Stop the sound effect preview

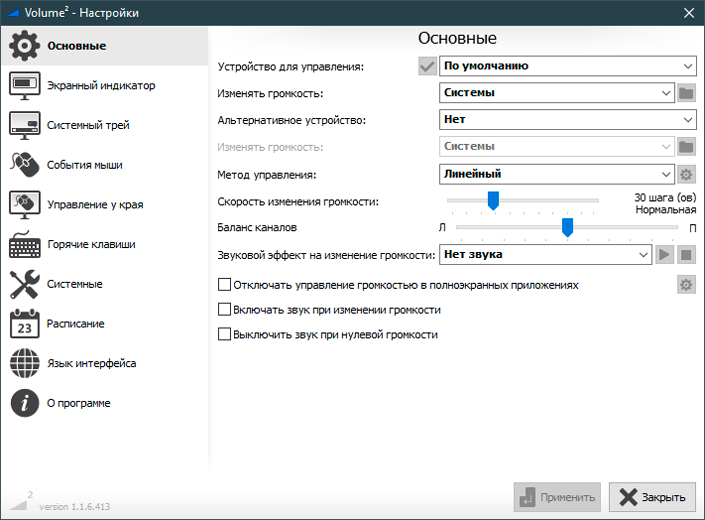[686, 255]
